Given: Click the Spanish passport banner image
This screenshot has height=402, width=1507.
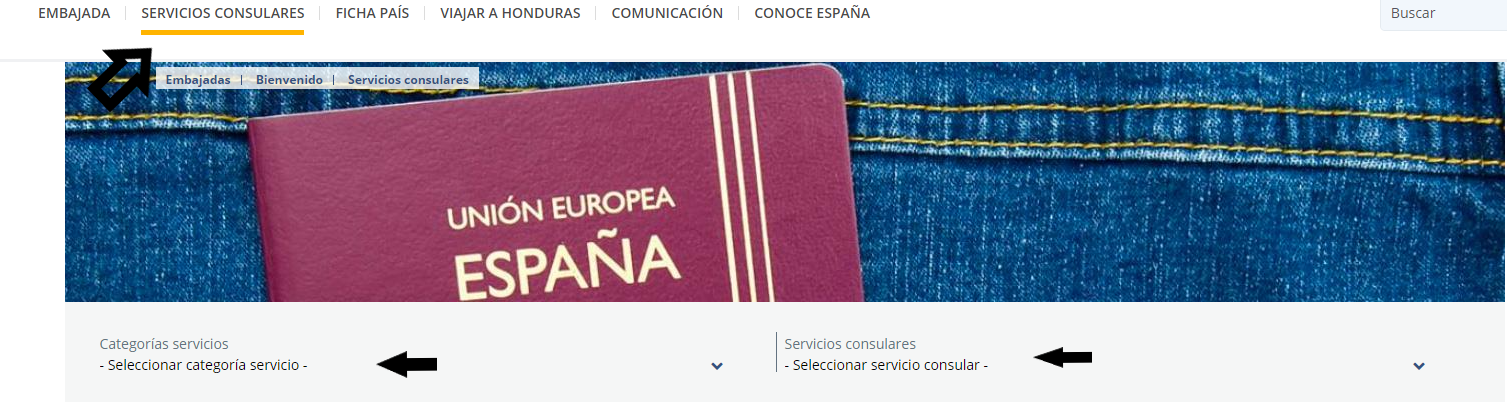Looking at the screenshot, I should [785, 182].
